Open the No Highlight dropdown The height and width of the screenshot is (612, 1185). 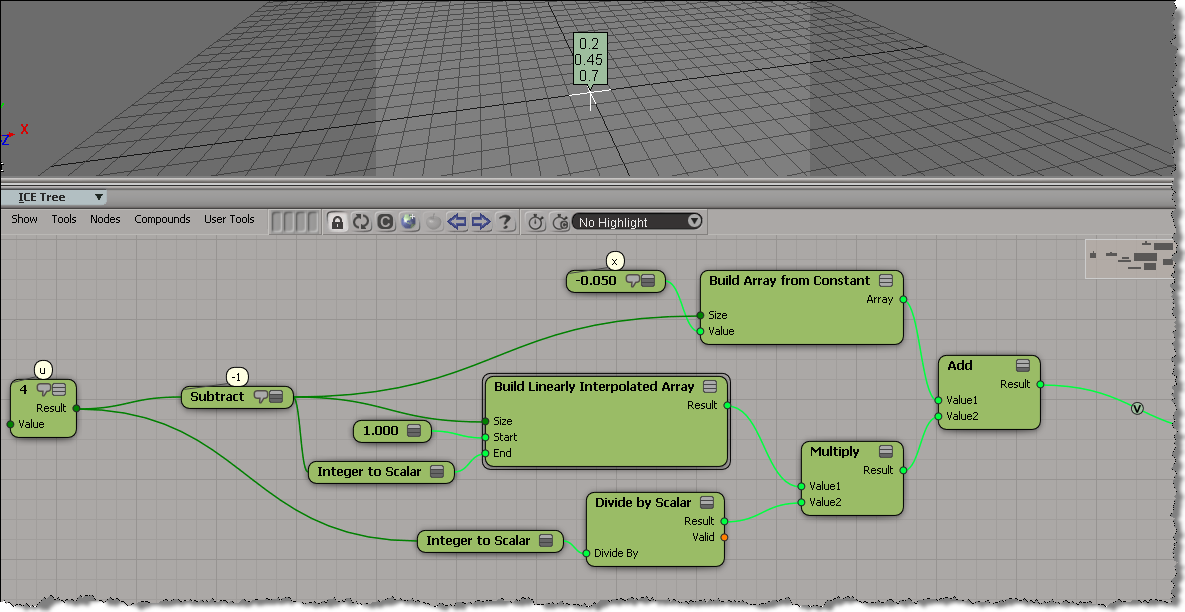(x=639, y=222)
